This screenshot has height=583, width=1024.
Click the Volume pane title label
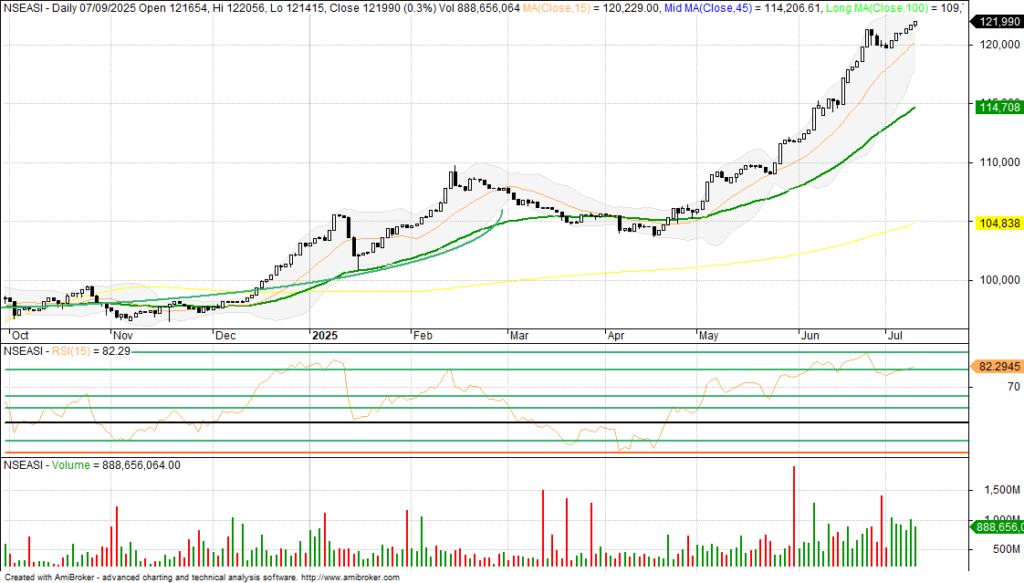[x=70, y=465]
